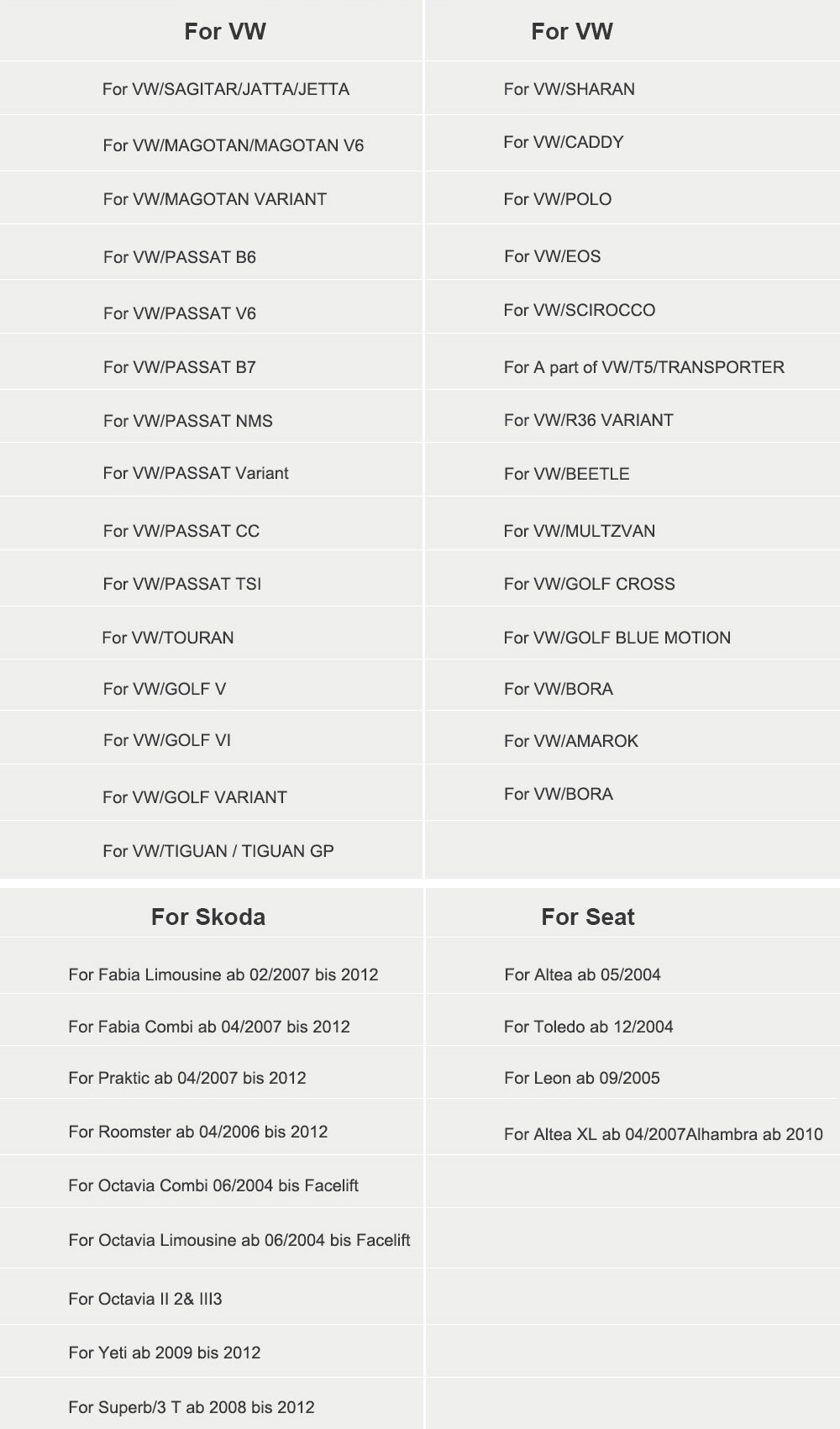Click the VW/SAGITAR/JATTA/JETTA entry
This screenshot has width=840, height=1429.
225,89
